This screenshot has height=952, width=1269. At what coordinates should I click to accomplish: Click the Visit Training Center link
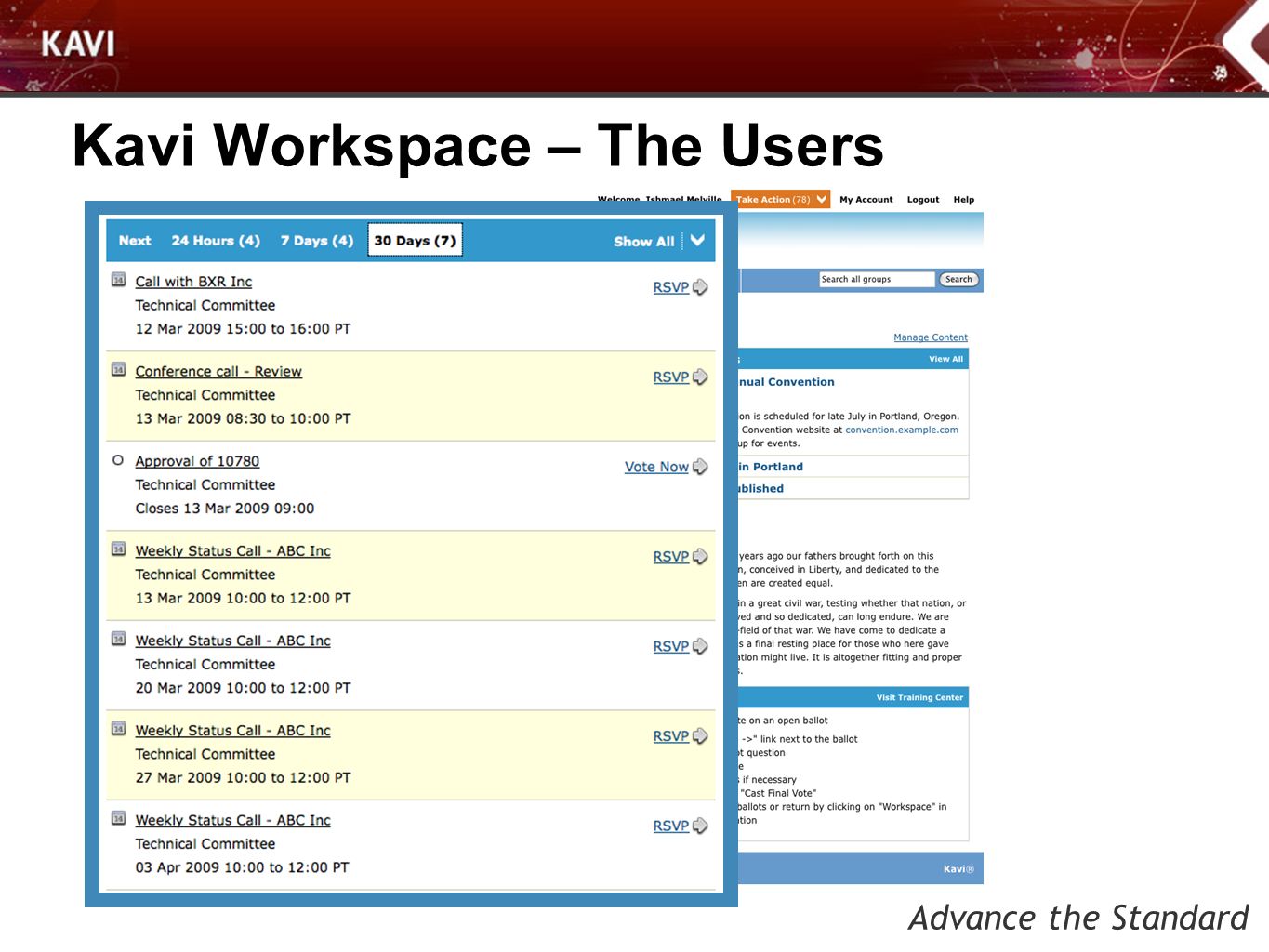tap(919, 697)
